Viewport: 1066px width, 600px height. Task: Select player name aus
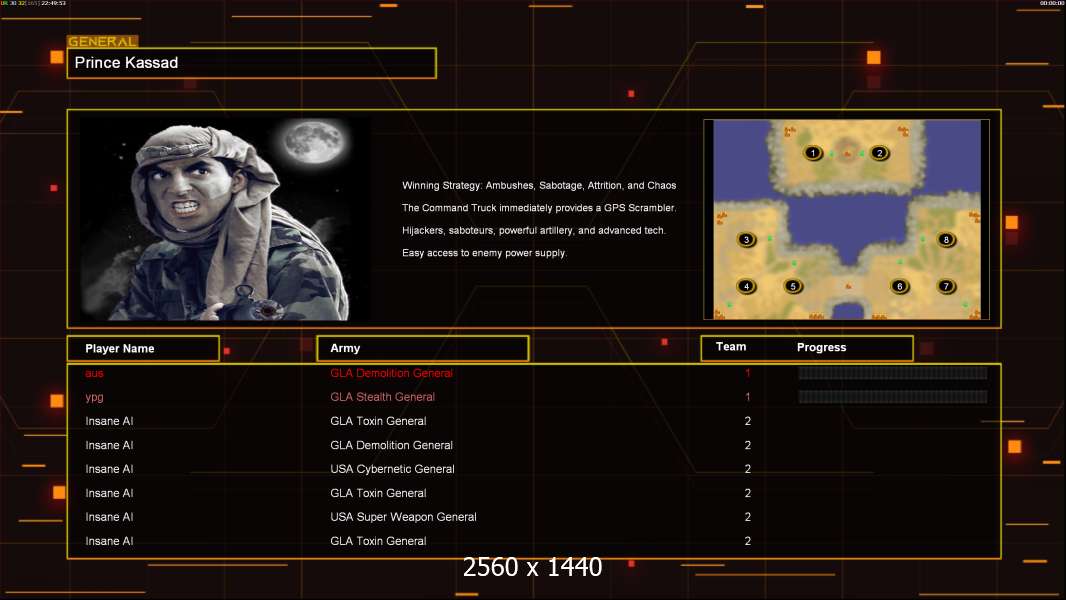pyautogui.click(x=94, y=373)
